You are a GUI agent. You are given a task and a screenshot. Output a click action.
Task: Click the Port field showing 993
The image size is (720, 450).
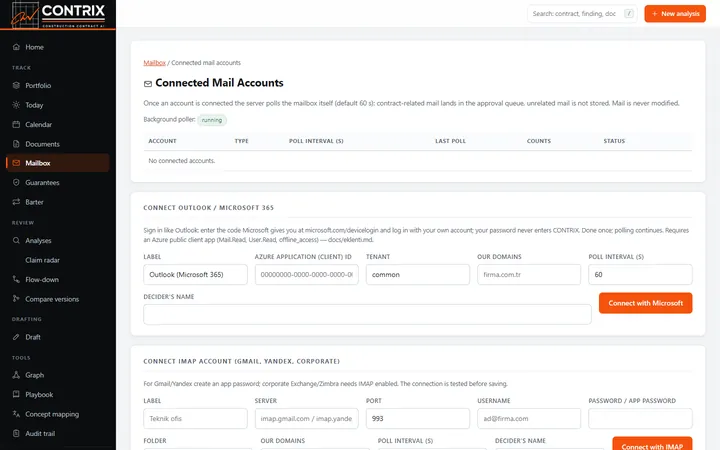coord(418,418)
